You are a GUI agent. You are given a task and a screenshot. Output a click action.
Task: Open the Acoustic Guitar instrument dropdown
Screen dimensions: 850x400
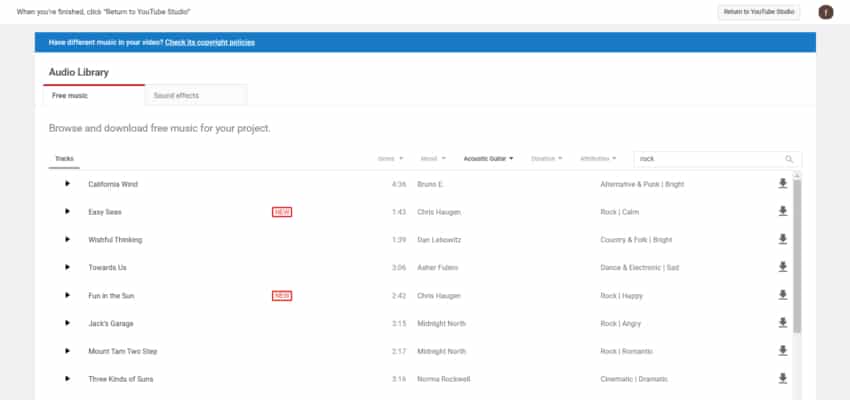pyautogui.click(x=488, y=158)
